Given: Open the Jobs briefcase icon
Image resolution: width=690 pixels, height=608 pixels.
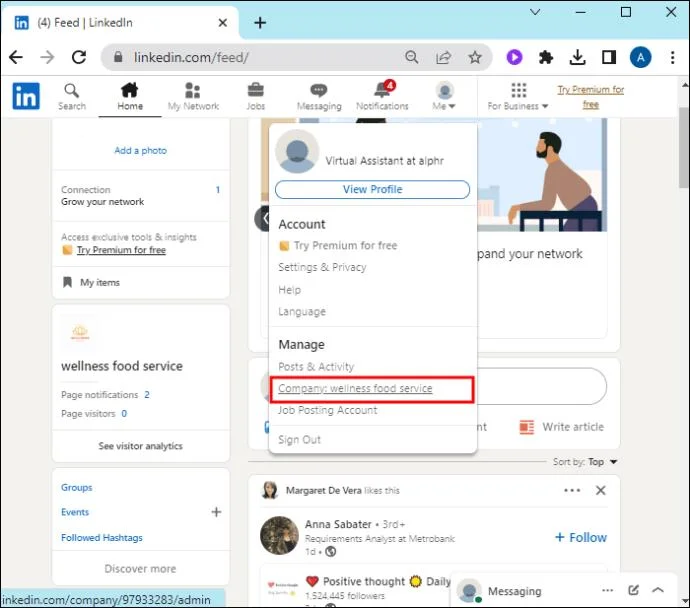Looking at the screenshot, I should (255, 90).
